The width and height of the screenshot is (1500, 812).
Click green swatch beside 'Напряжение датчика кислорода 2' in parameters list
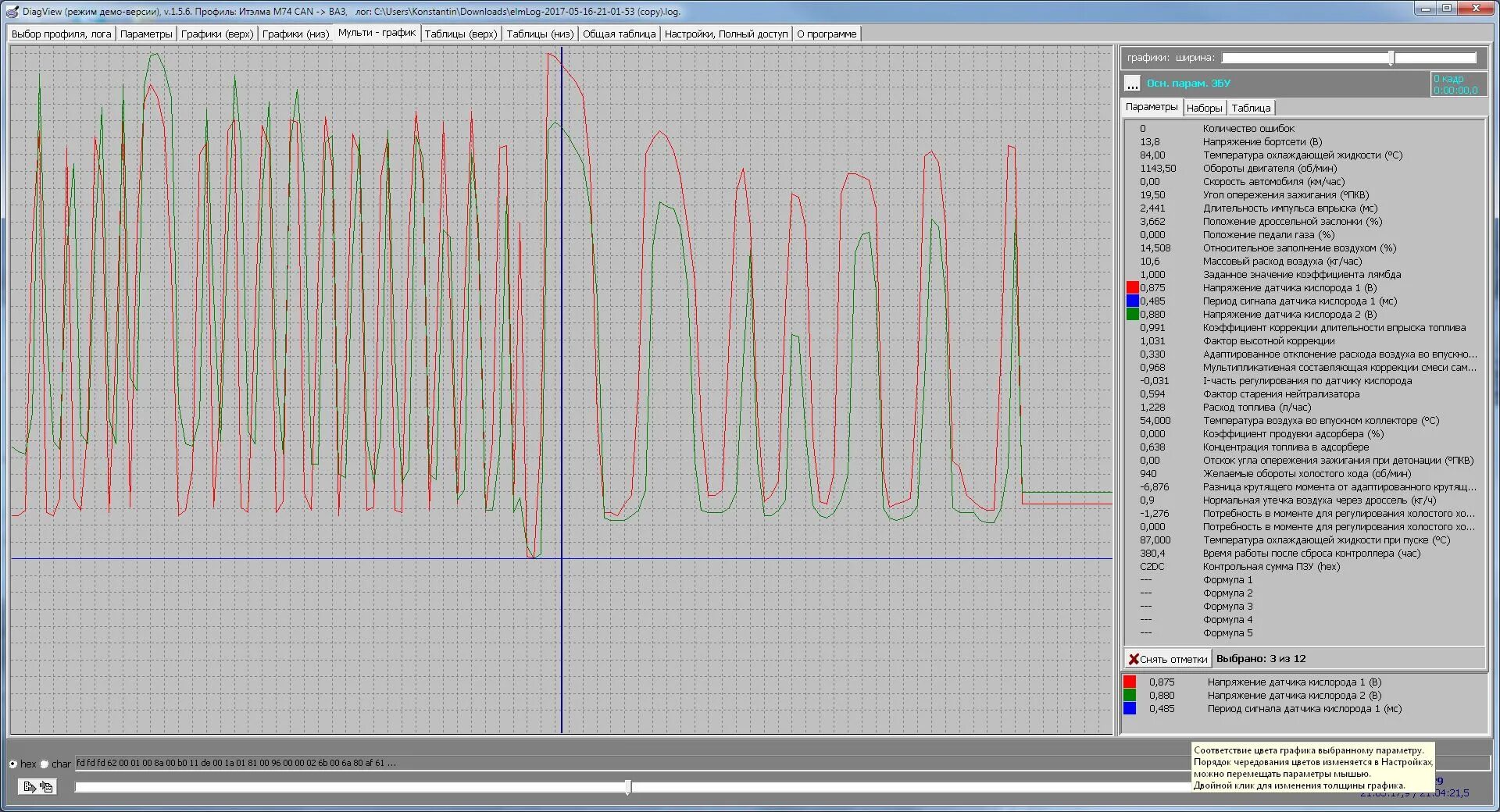pyautogui.click(x=1132, y=315)
